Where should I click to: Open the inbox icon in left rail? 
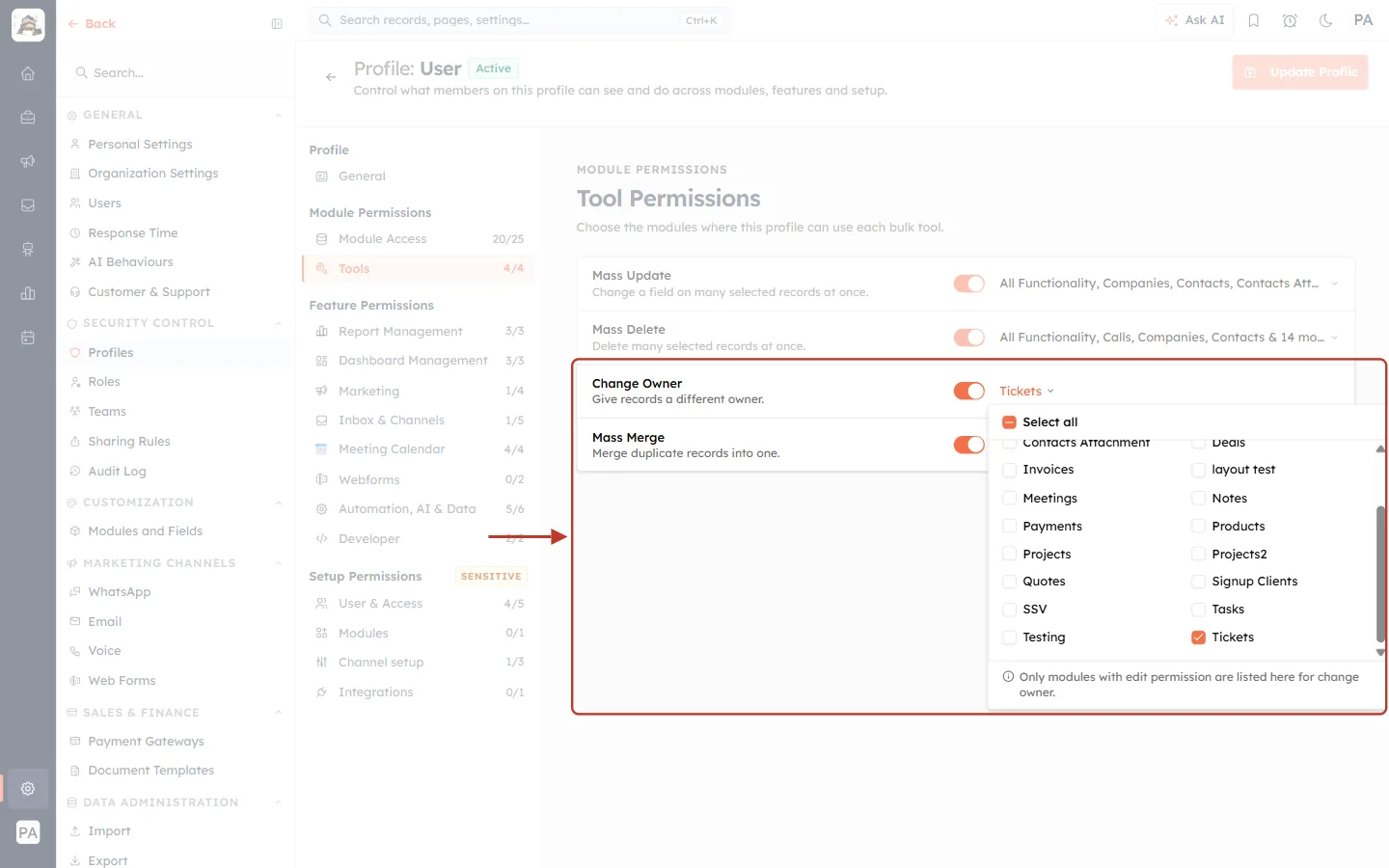click(28, 205)
